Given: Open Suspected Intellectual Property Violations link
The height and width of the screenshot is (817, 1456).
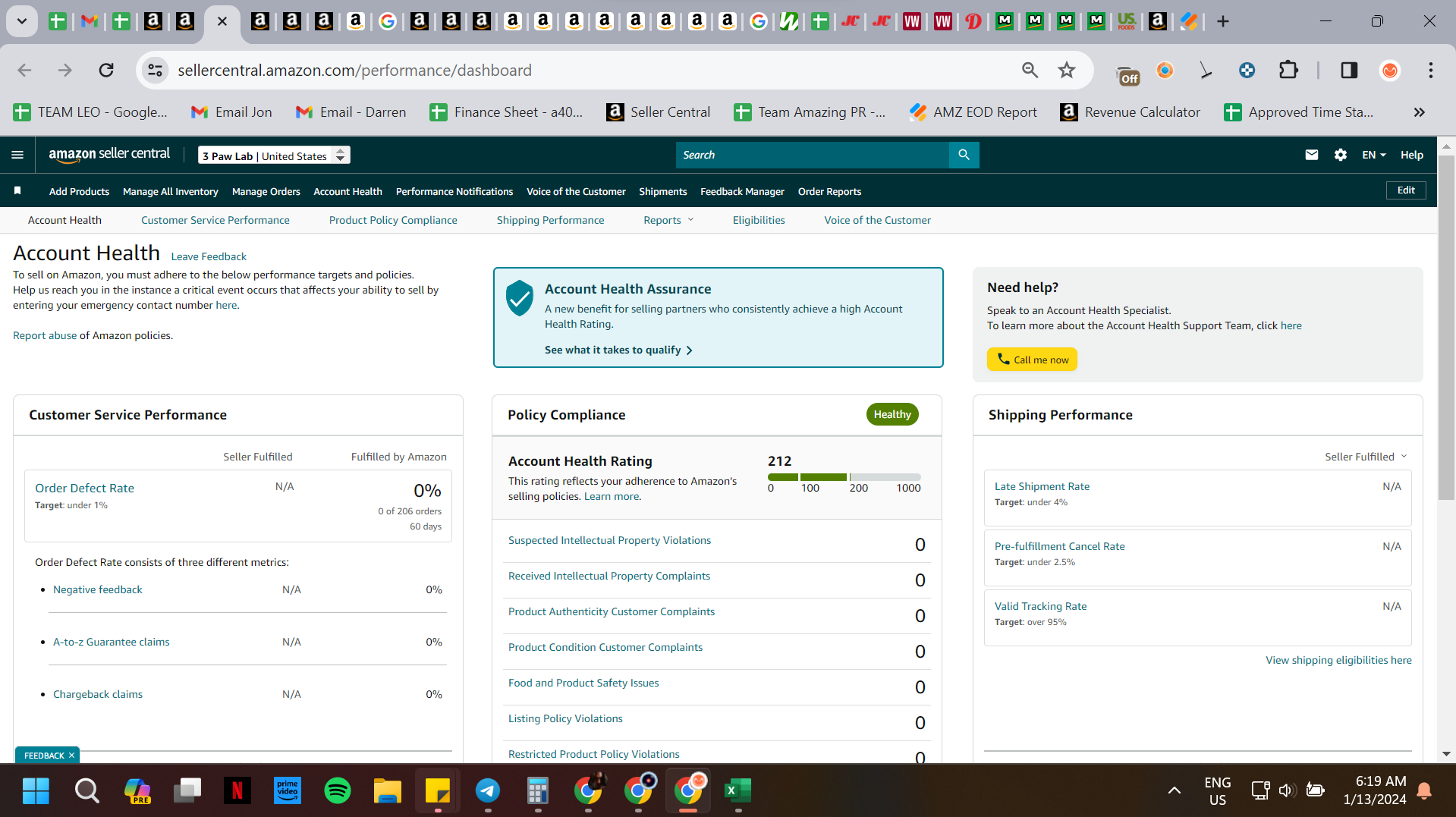Looking at the screenshot, I should pos(609,540).
